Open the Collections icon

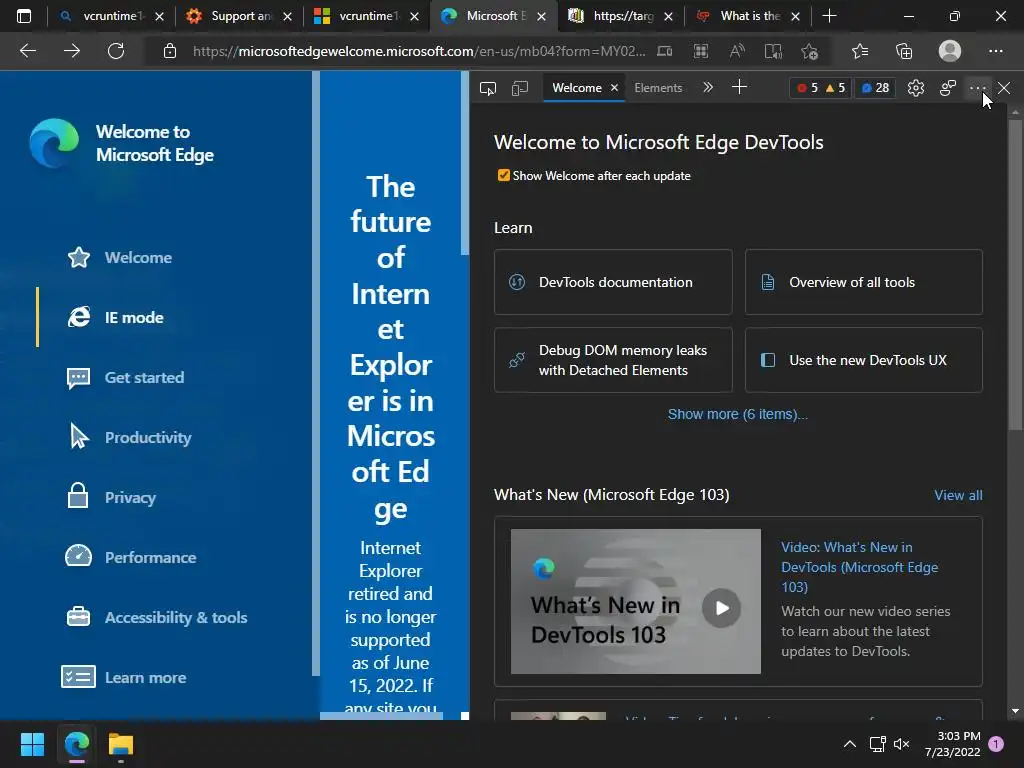pos(904,51)
